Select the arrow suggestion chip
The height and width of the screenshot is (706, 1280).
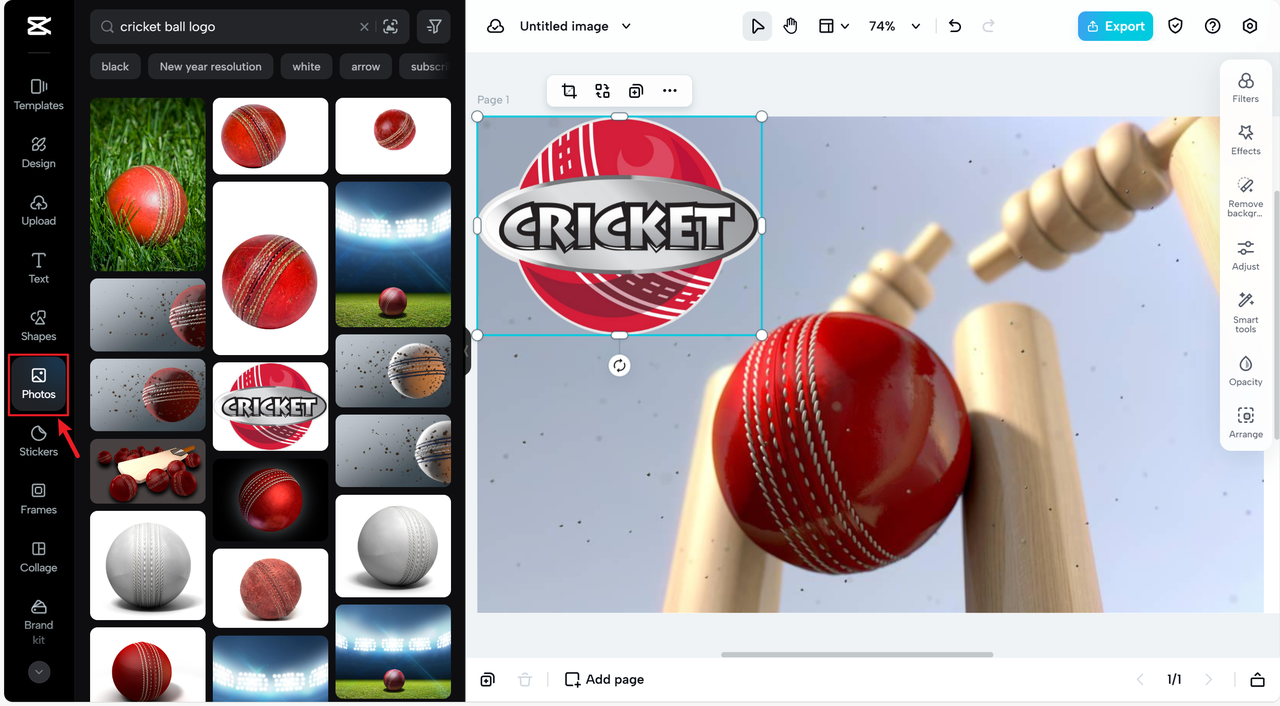tap(366, 67)
